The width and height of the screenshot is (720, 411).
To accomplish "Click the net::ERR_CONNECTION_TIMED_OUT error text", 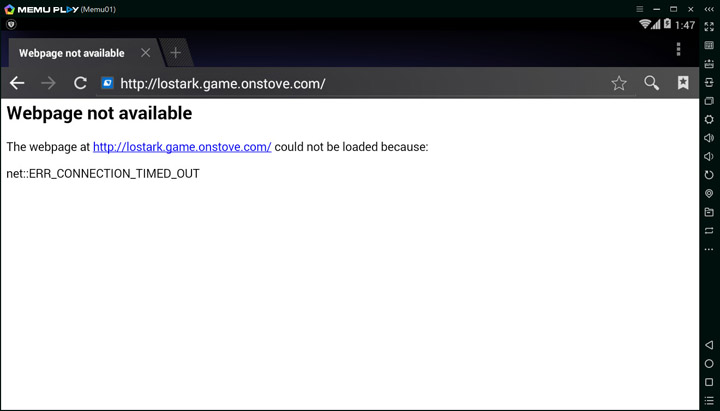I will 103,174.
